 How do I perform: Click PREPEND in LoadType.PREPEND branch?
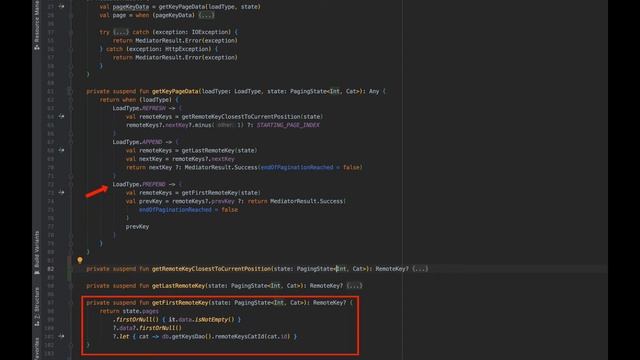click(x=154, y=184)
